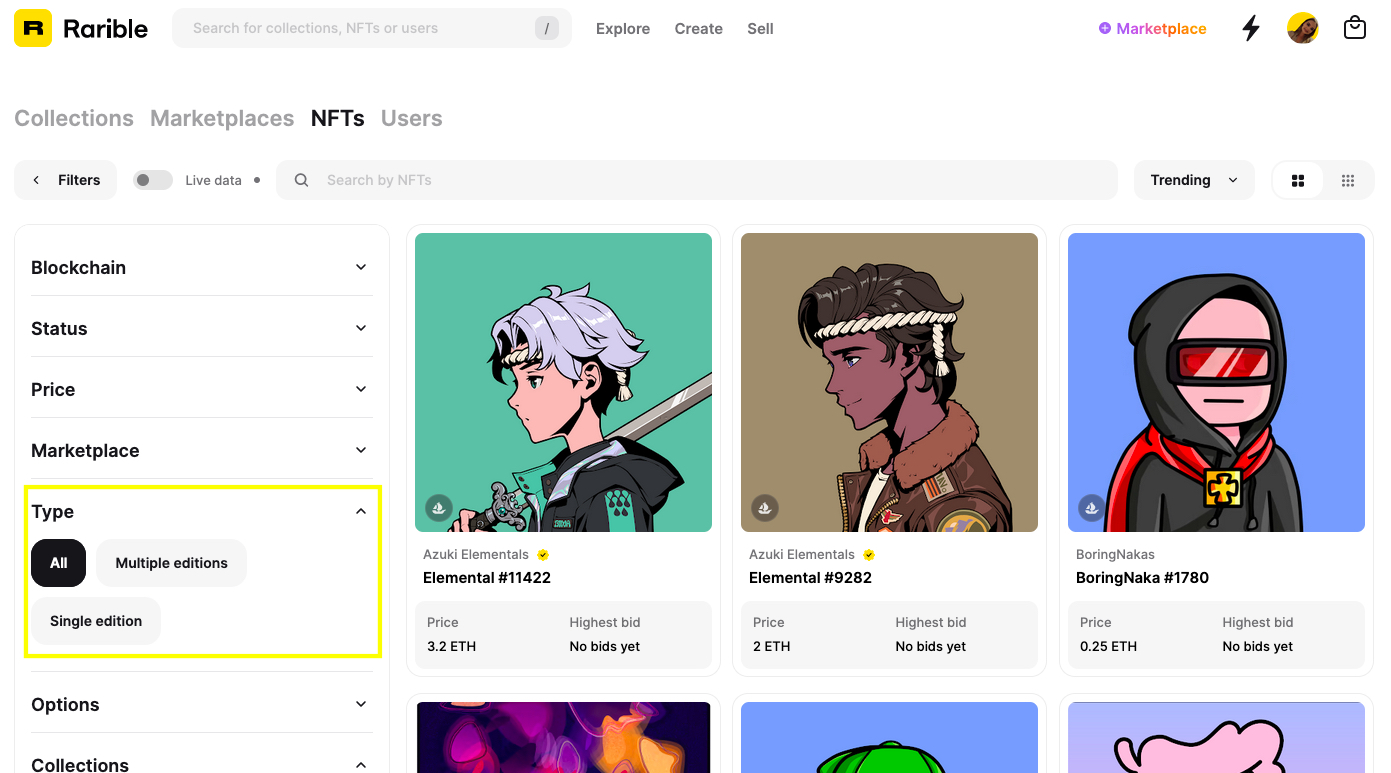
Task: Open Elemental #9282 title
Action: click(810, 578)
